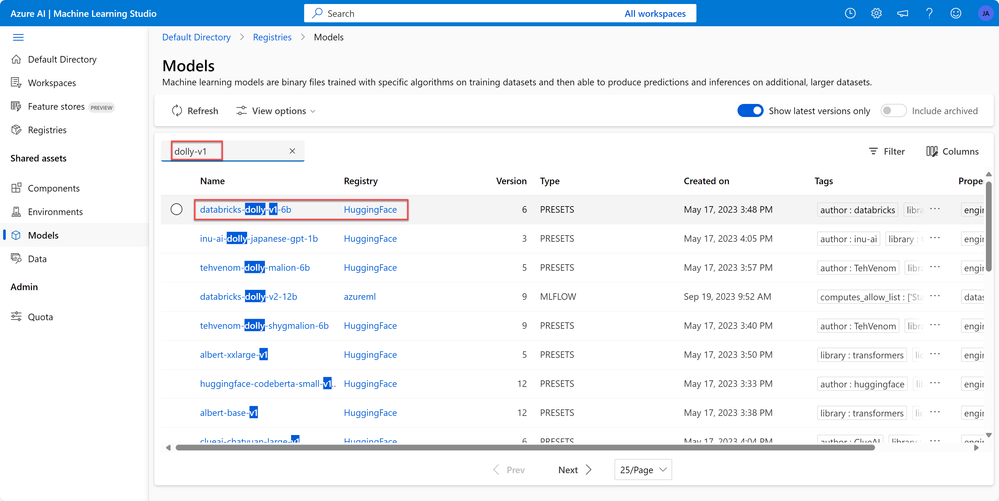Click Registries breadcrumb

pyautogui.click(x=272, y=38)
